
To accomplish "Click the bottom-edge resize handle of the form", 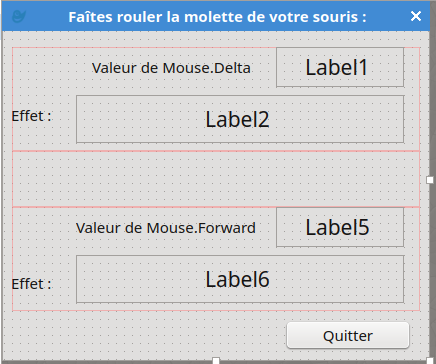I will click(216, 361).
